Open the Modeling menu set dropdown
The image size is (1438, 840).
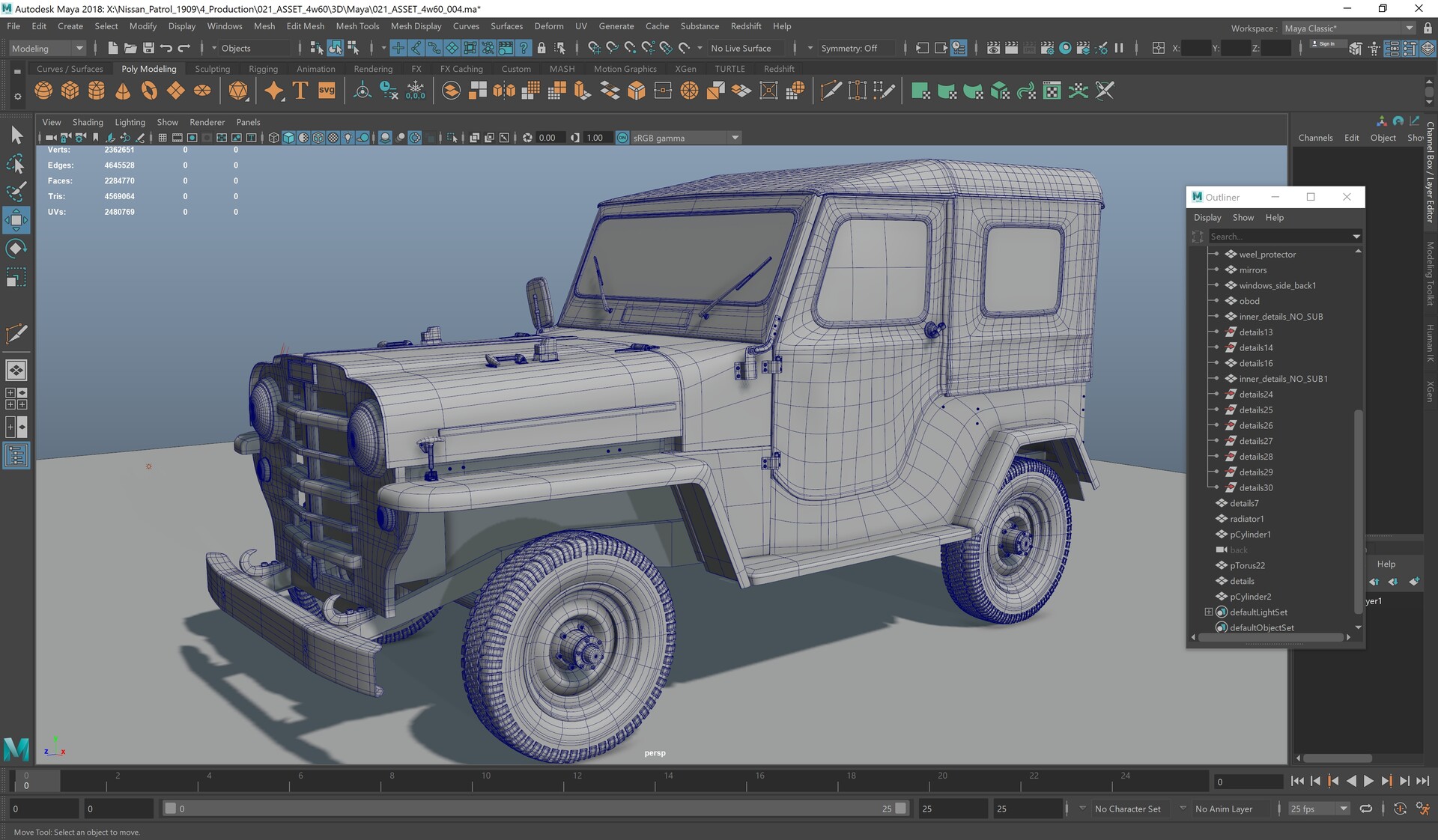(x=47, y=48)
